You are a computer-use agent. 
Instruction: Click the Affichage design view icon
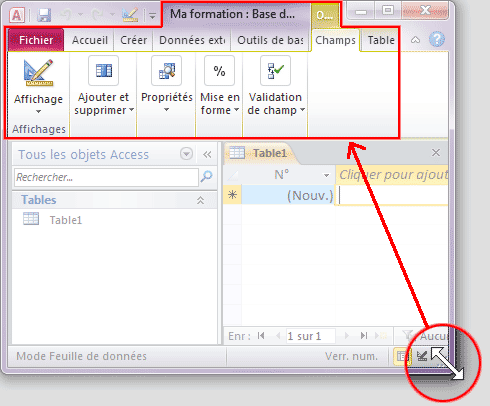[x=38, y=73]
